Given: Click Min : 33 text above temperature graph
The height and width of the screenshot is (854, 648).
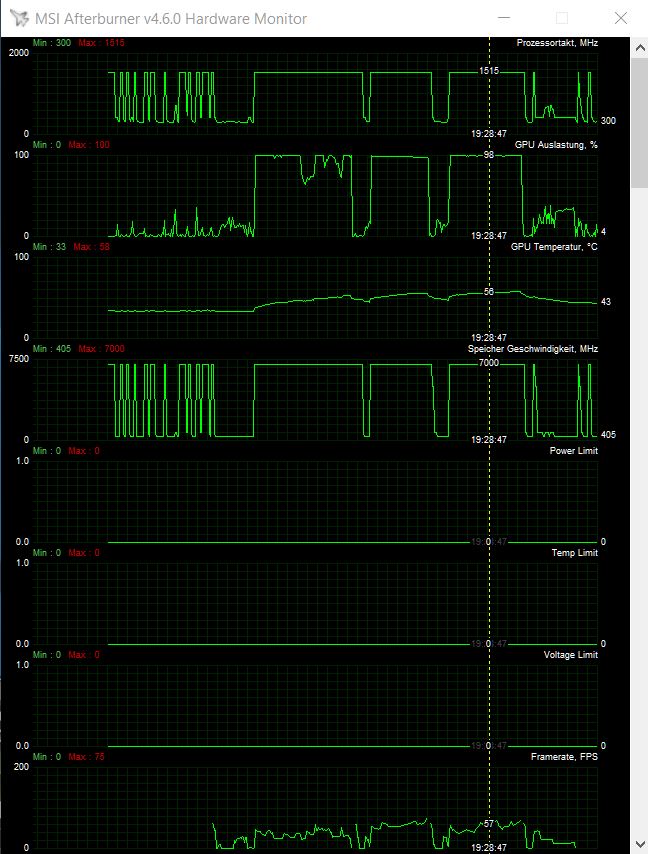Looking at the screenshot, I should (x=49, y=247).
